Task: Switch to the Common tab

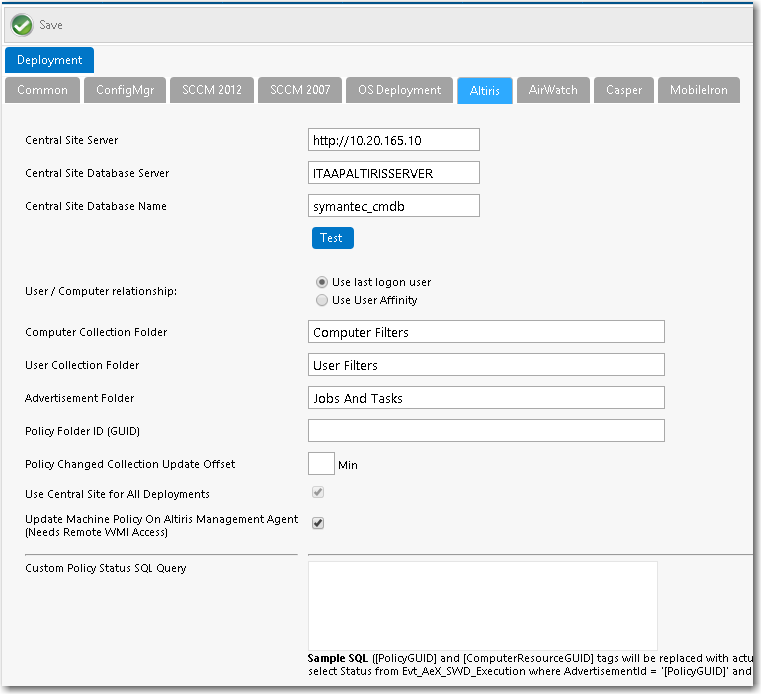Action: 42,90
